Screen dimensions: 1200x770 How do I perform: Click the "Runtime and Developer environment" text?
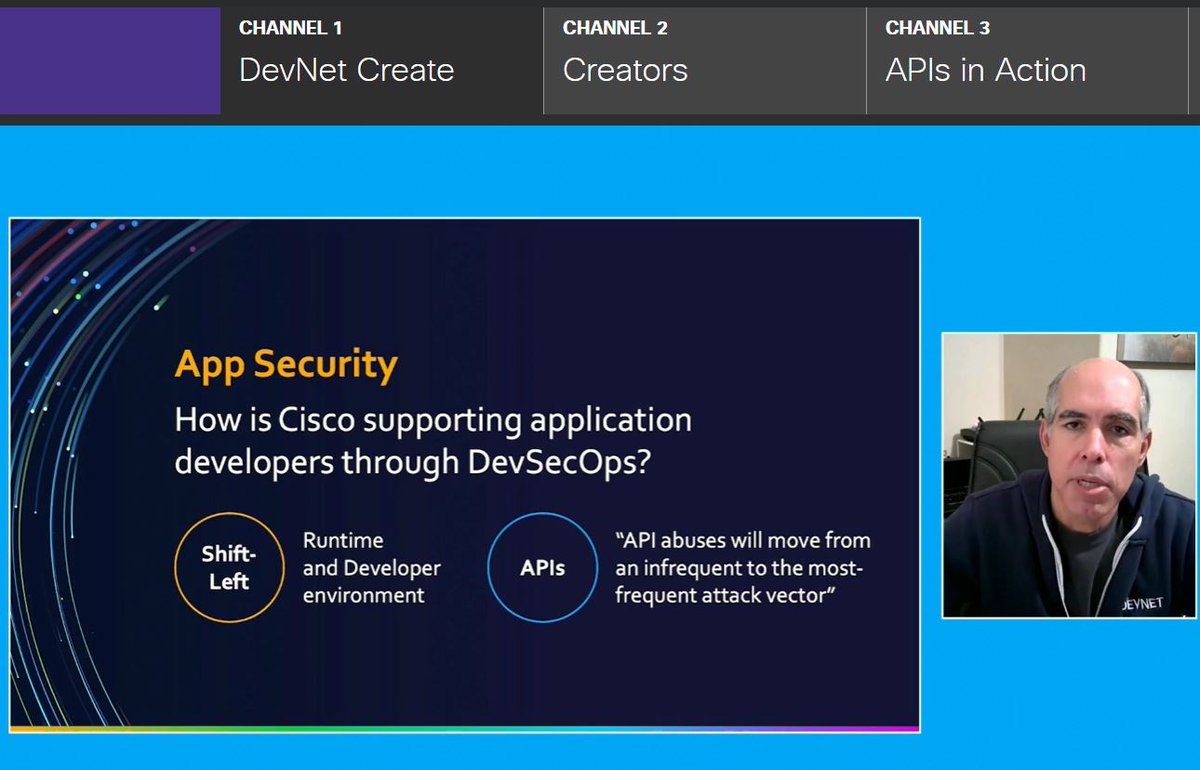tap(372, 567)
